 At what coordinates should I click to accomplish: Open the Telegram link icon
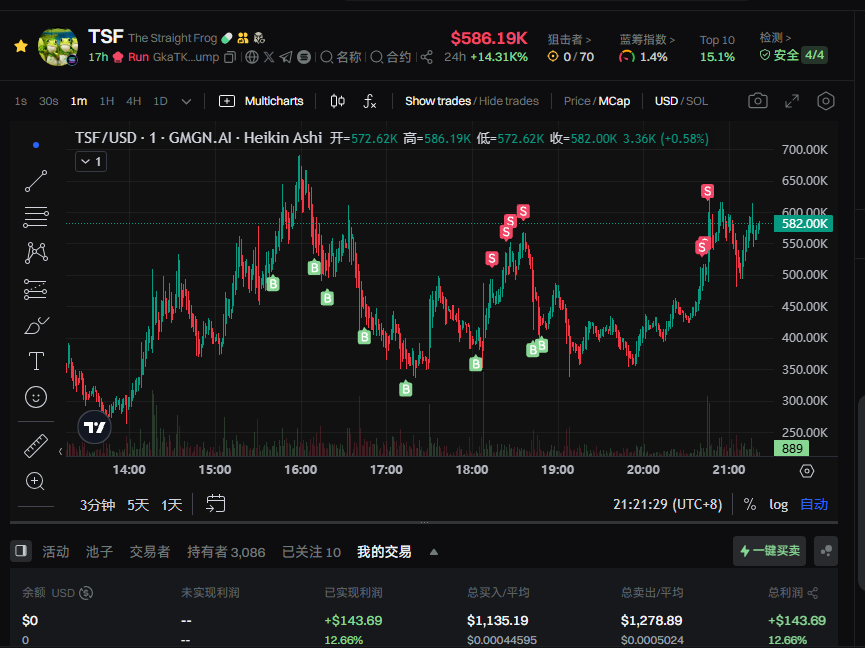286,57
